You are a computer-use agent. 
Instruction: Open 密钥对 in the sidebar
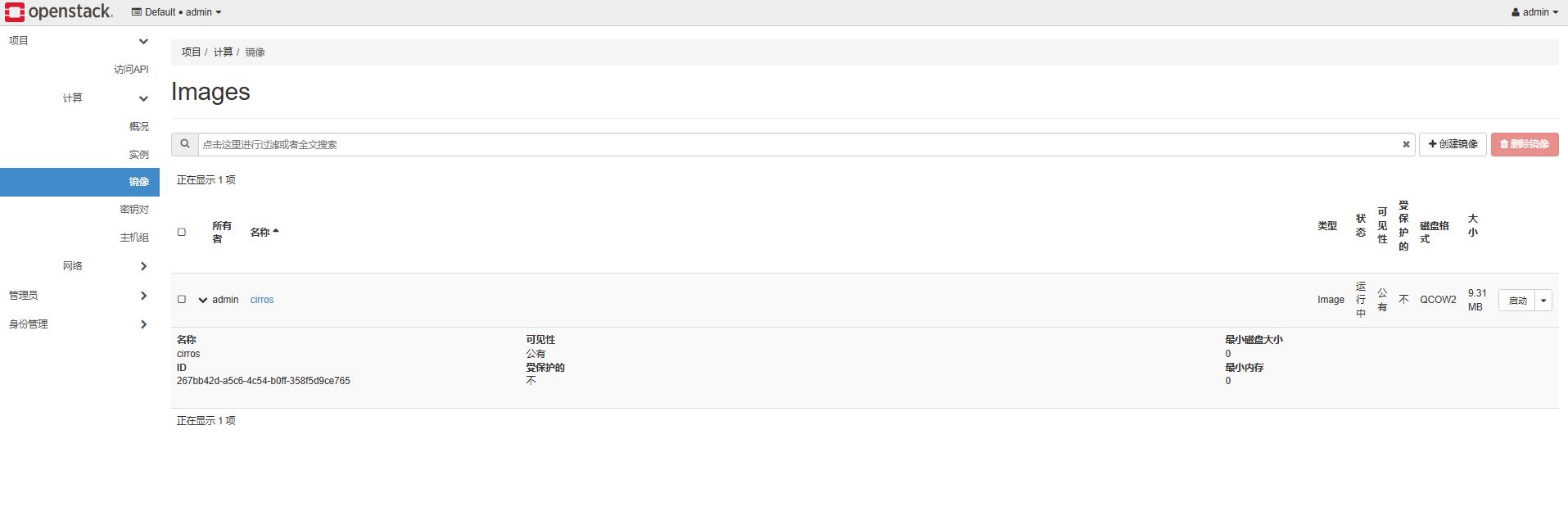pos(134,210)
